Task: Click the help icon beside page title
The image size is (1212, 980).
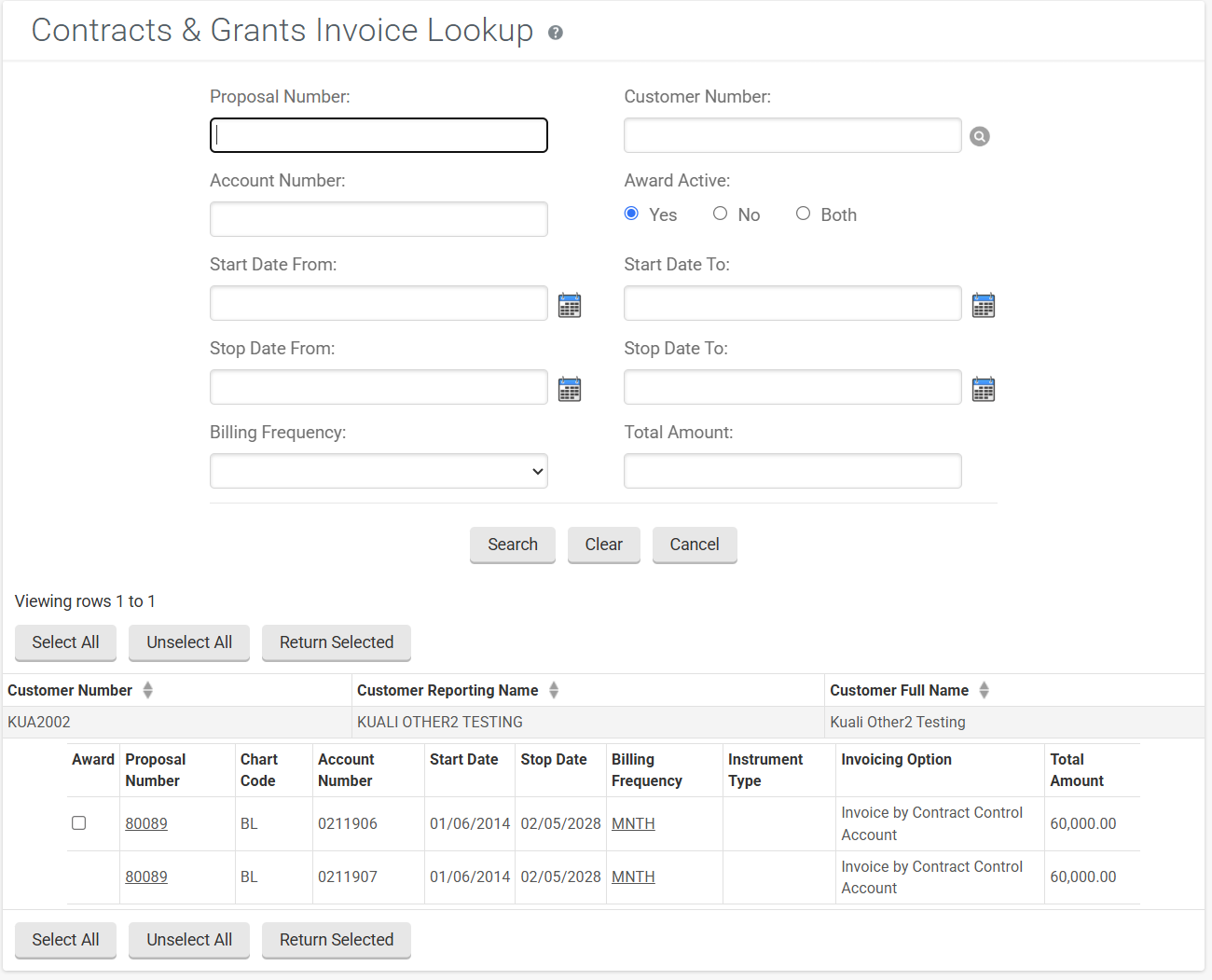Action: click(556, 33)
